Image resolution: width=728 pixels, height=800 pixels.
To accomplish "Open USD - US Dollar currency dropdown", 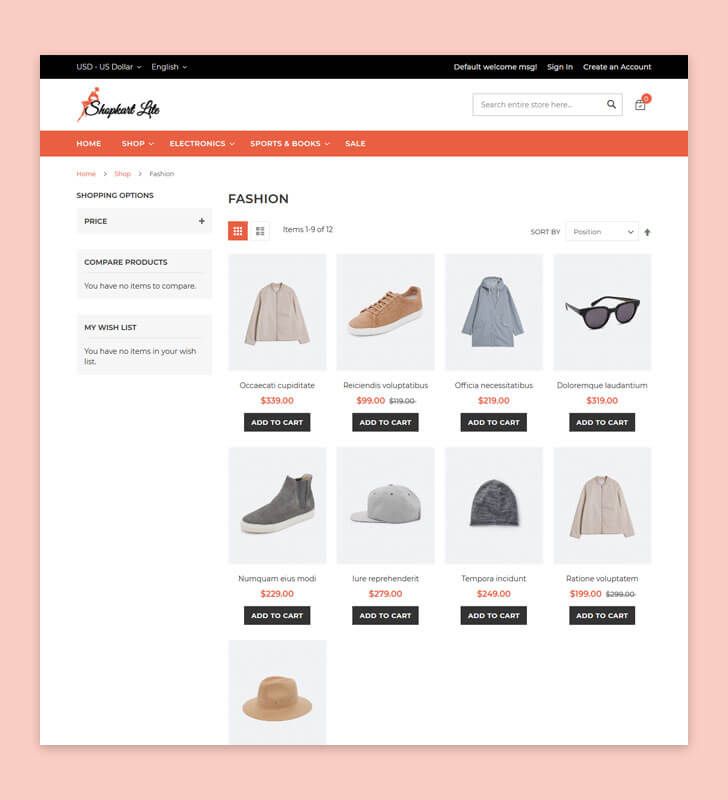I will pos(109,67).
